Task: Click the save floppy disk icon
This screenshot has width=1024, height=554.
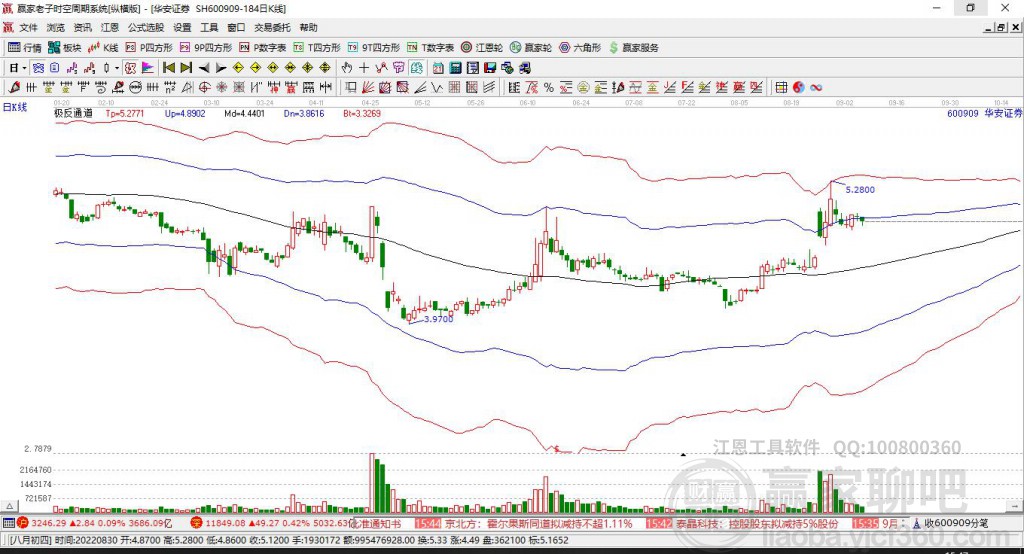Action: pos(490,67)
